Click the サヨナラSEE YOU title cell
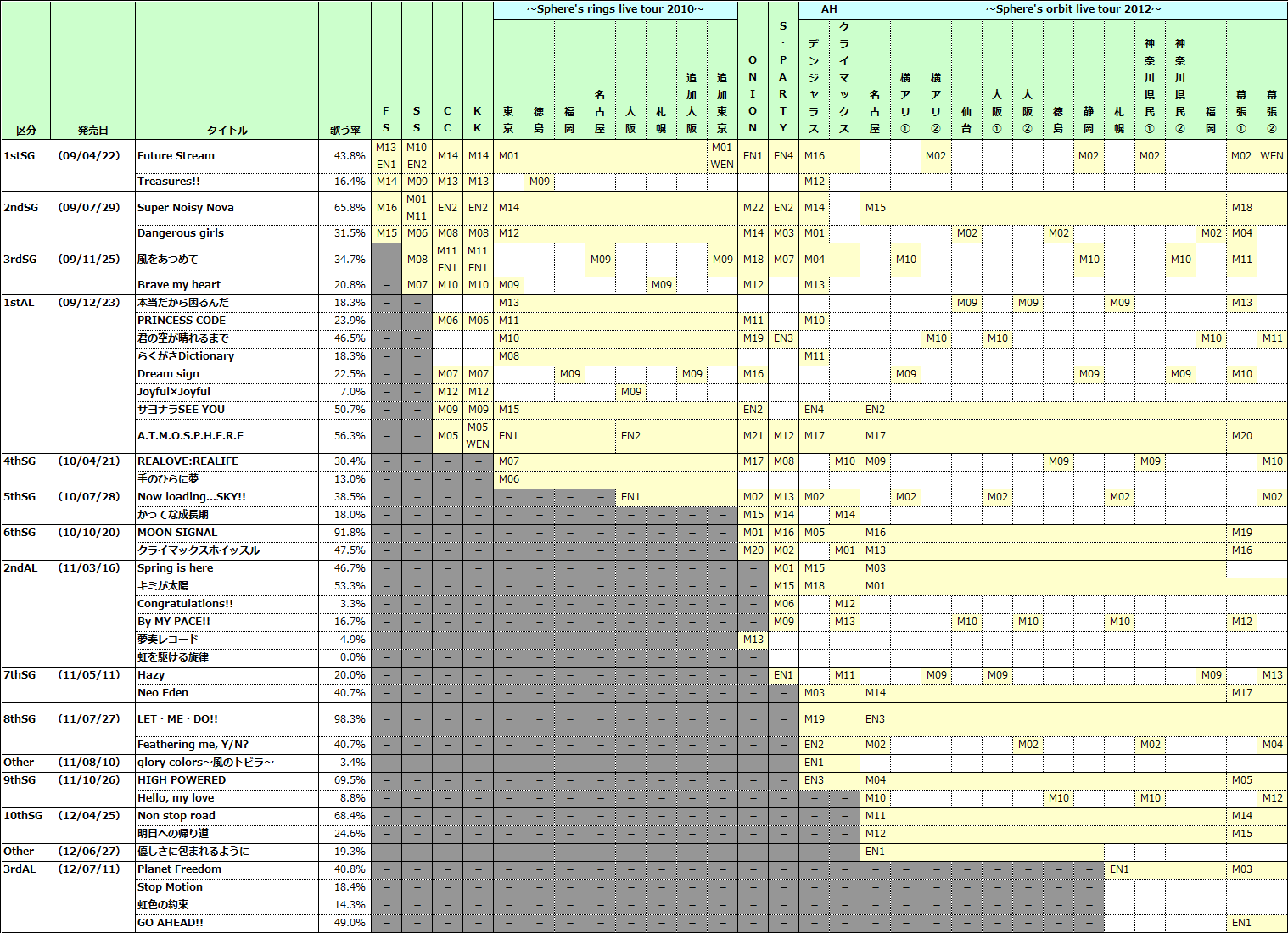This screenshot has width=1288, height=933. pyautogui.click(x=227, y=410)
